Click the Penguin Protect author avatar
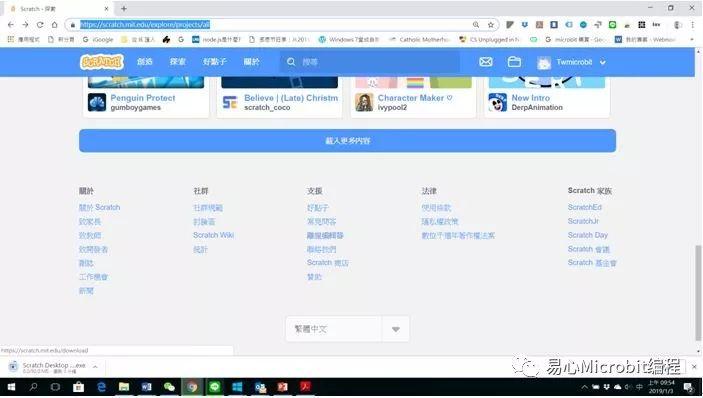Image resolution: width=703 pixels, height=398 pixels. [97, 102]
